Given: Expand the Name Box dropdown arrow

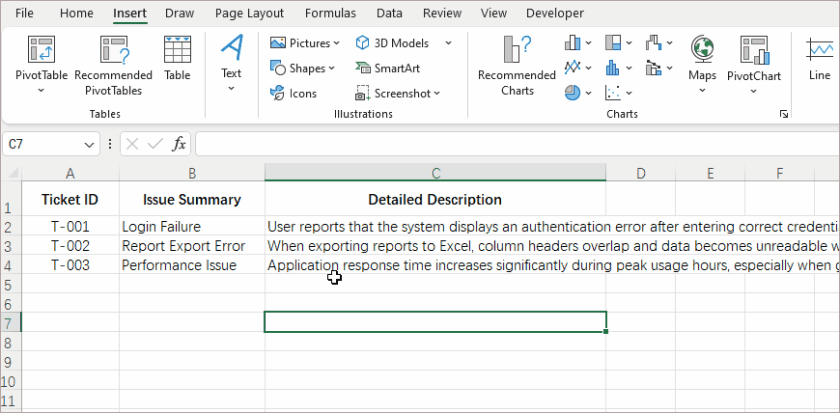Looking at the screenshot, I should pos(90,145).
